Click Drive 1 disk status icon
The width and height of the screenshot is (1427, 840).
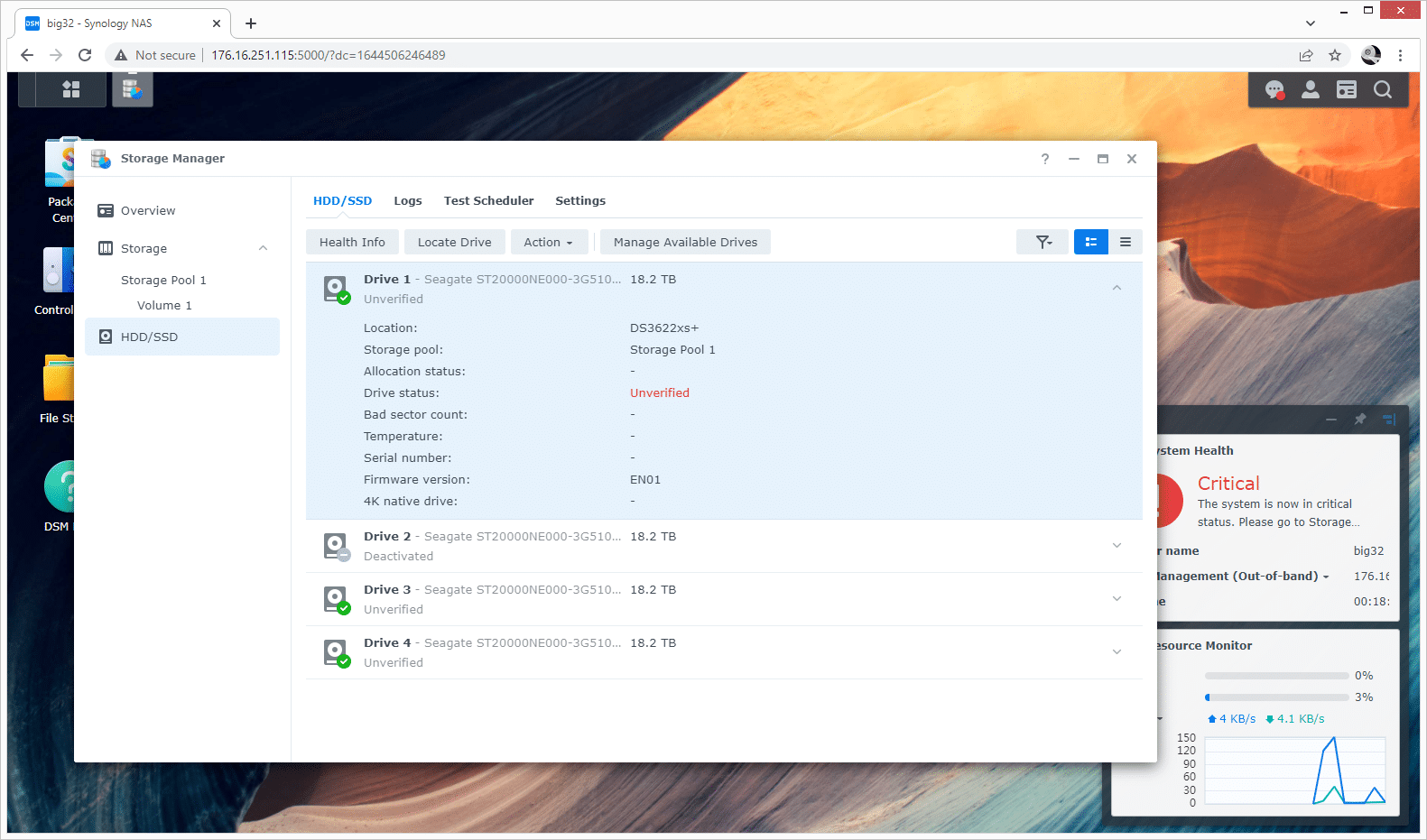[x=336, y=290]
